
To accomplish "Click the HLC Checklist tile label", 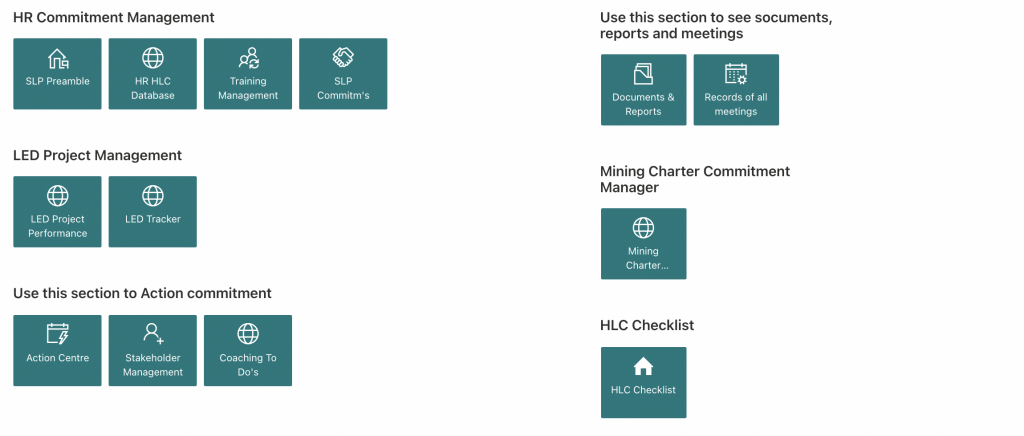I will tap(643, 390).
